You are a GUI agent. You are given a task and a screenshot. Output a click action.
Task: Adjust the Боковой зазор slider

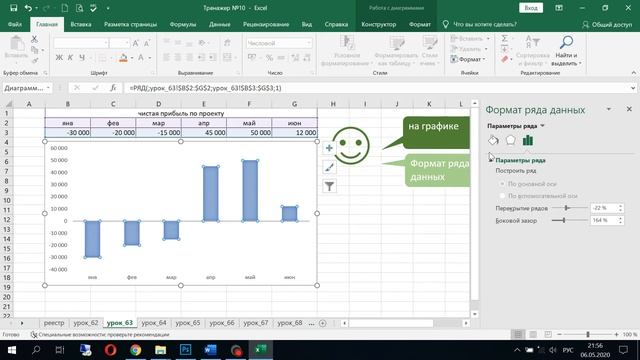(x=564, y=220)
